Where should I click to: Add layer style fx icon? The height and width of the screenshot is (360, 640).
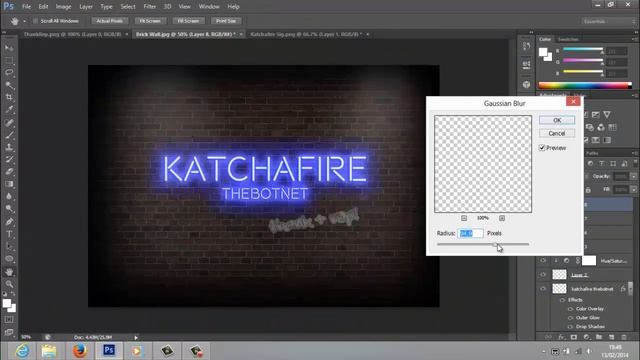[562, 337]
